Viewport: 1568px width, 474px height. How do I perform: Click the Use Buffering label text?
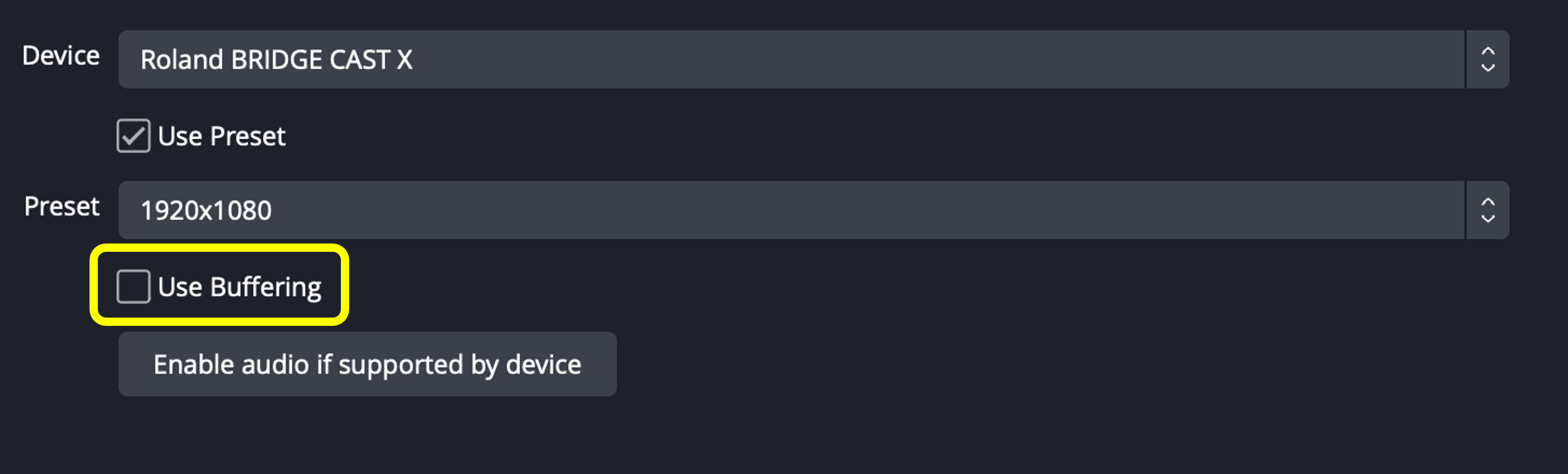(239, 287)
